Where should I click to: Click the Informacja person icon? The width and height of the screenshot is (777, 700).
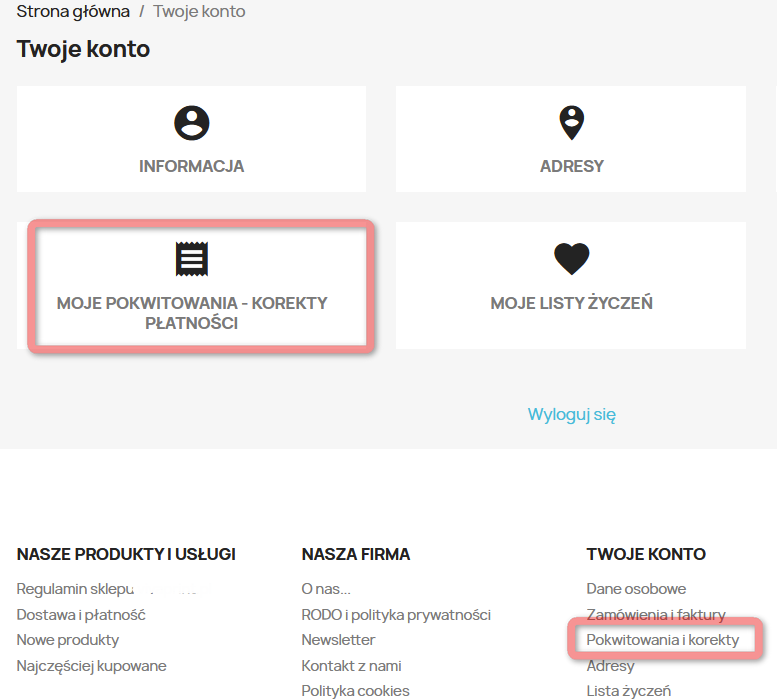click(x=191, y=123)
